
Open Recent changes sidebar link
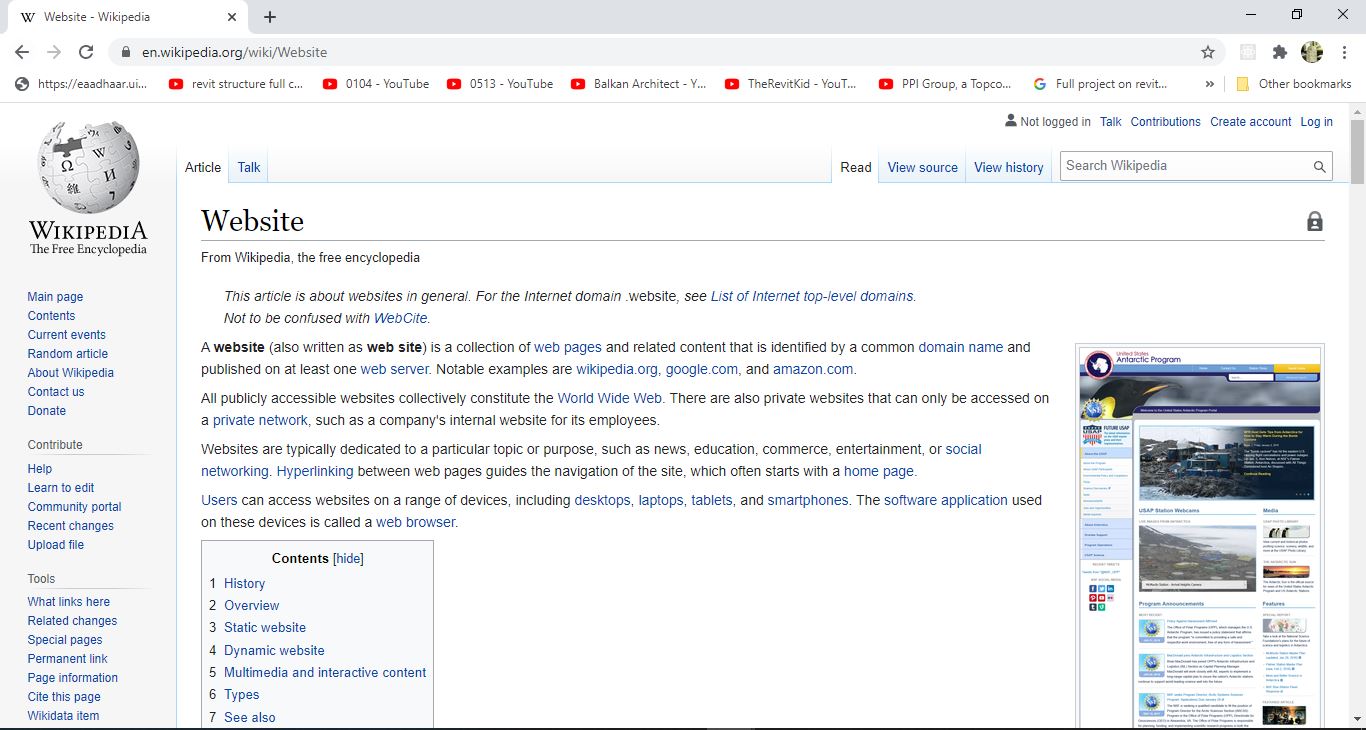click(x=71, y=526)
